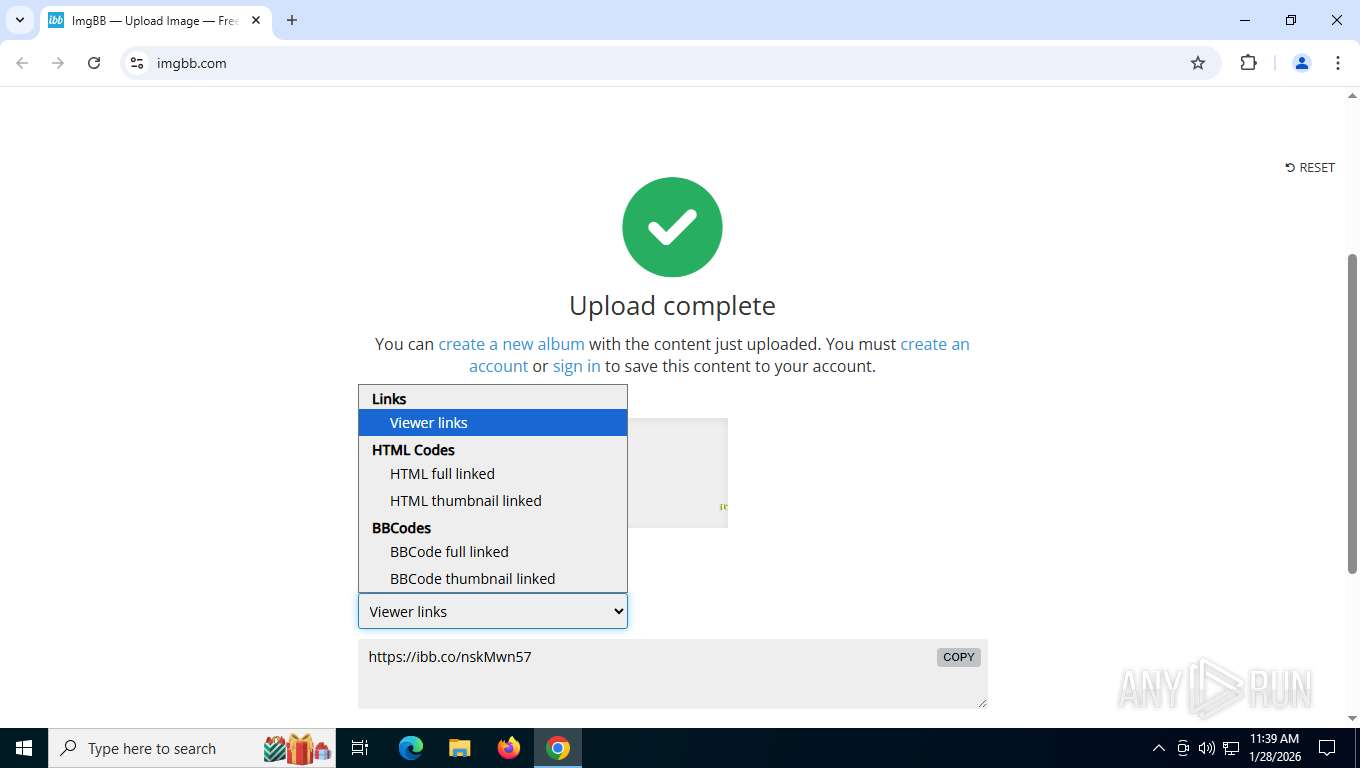Choose 'BBCode full linked' option
The width and height of the screenshot is (1360, 768).
(493, 552)
